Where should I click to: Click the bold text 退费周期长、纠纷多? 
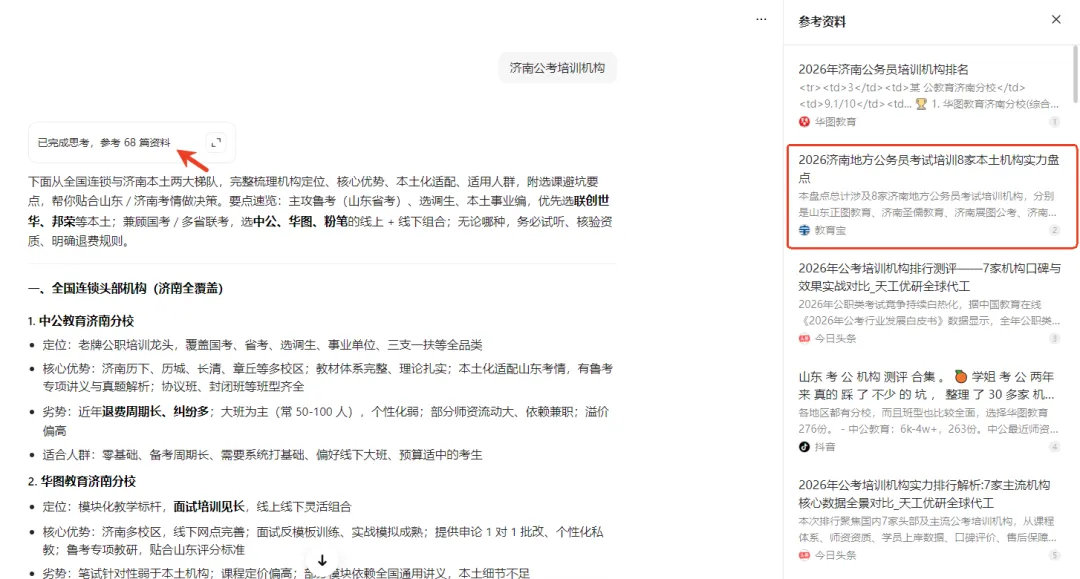click(155, 412)
